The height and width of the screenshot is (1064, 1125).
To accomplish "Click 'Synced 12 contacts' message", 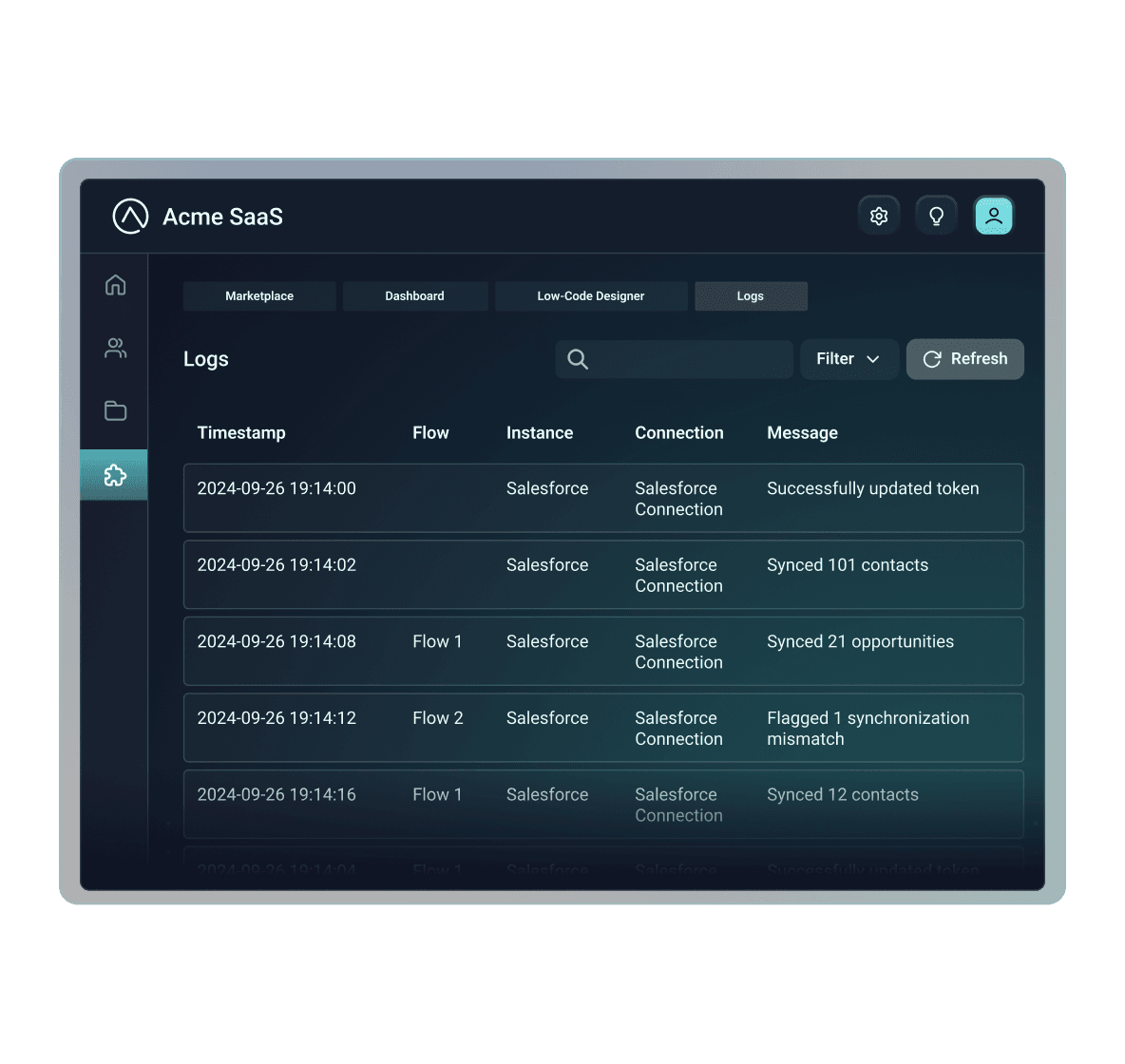I will click(842, 795).
